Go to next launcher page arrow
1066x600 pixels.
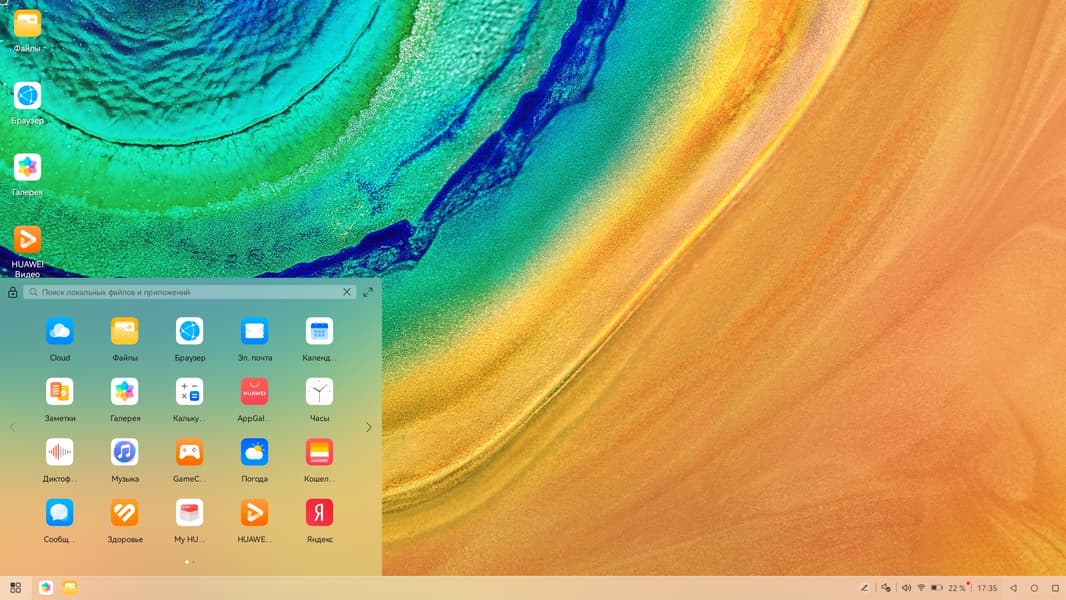pyautogui.click(x=368, y=427)
